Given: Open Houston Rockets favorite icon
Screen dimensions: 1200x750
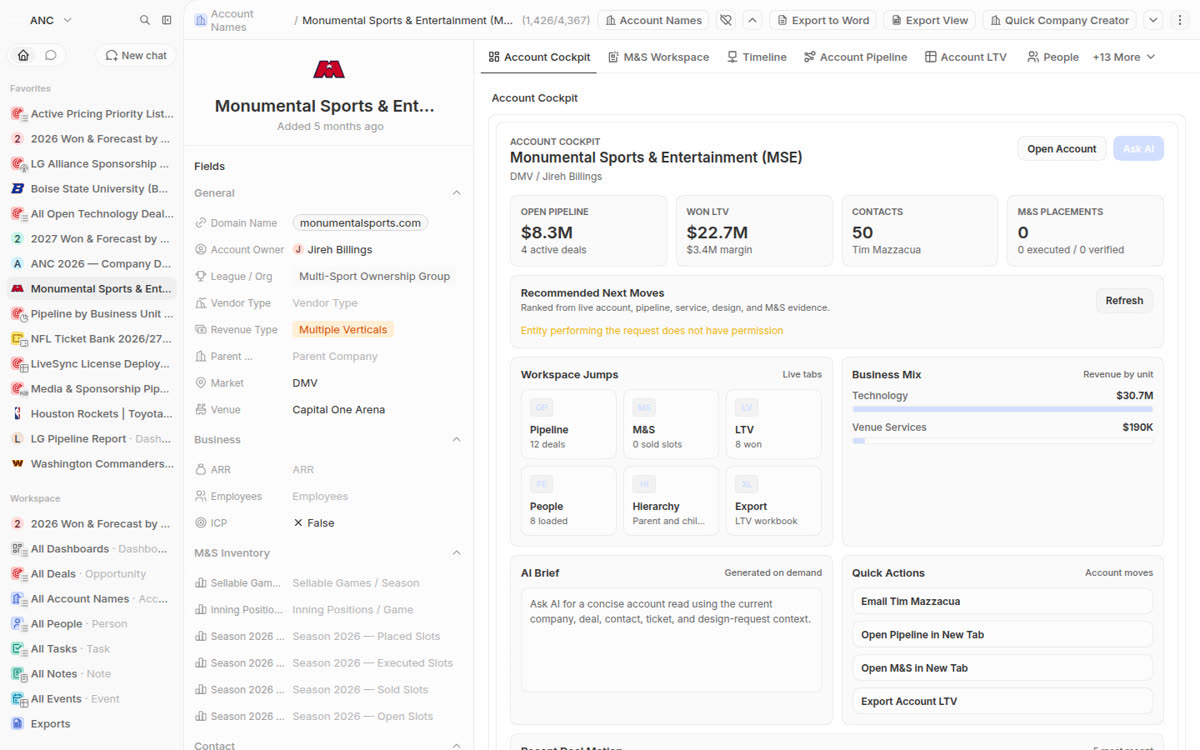Looking at the screenshot, I should [x=17, y=414].
